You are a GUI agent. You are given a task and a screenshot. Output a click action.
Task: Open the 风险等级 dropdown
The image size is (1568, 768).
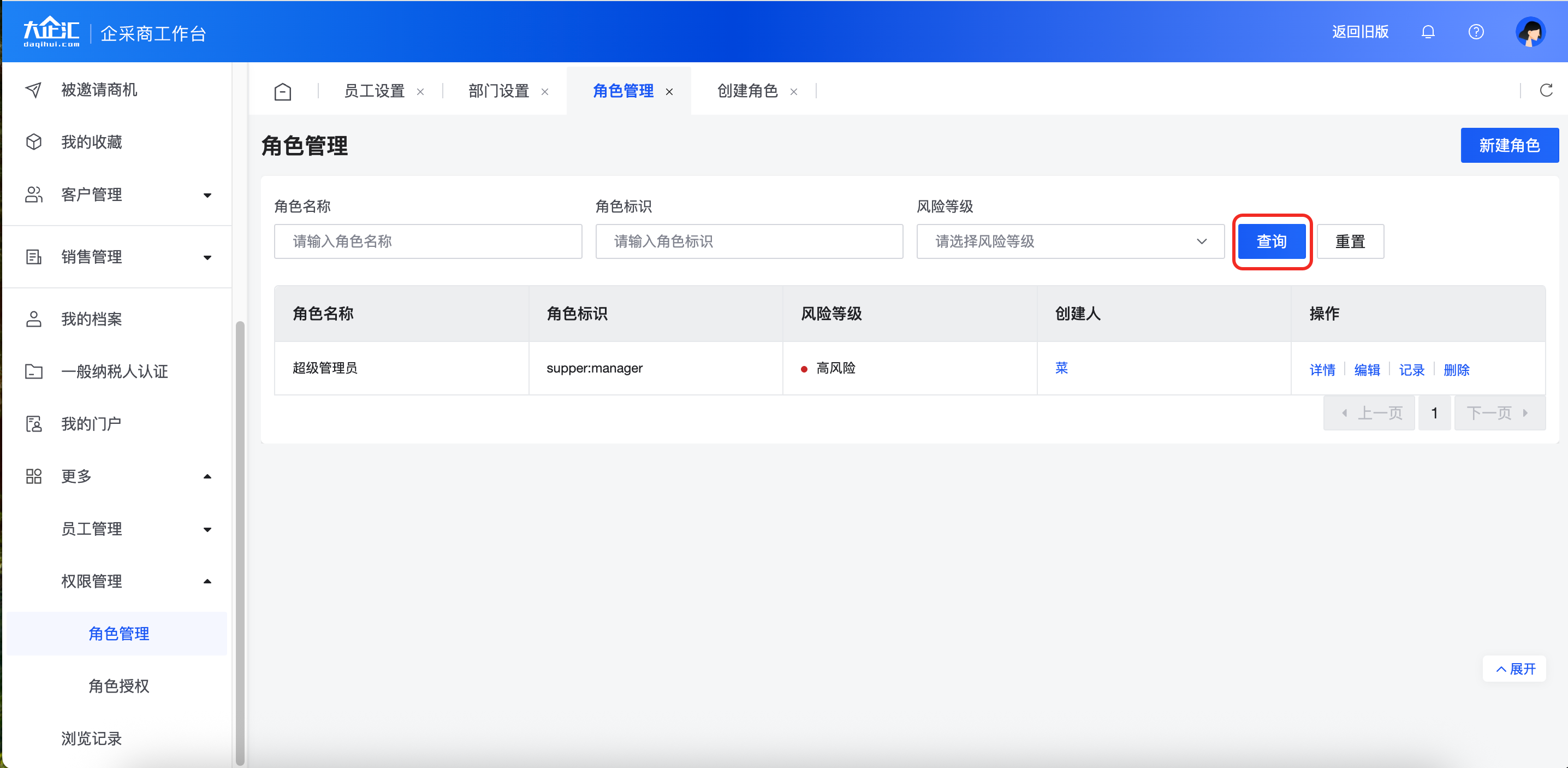tap(1070, 241)
